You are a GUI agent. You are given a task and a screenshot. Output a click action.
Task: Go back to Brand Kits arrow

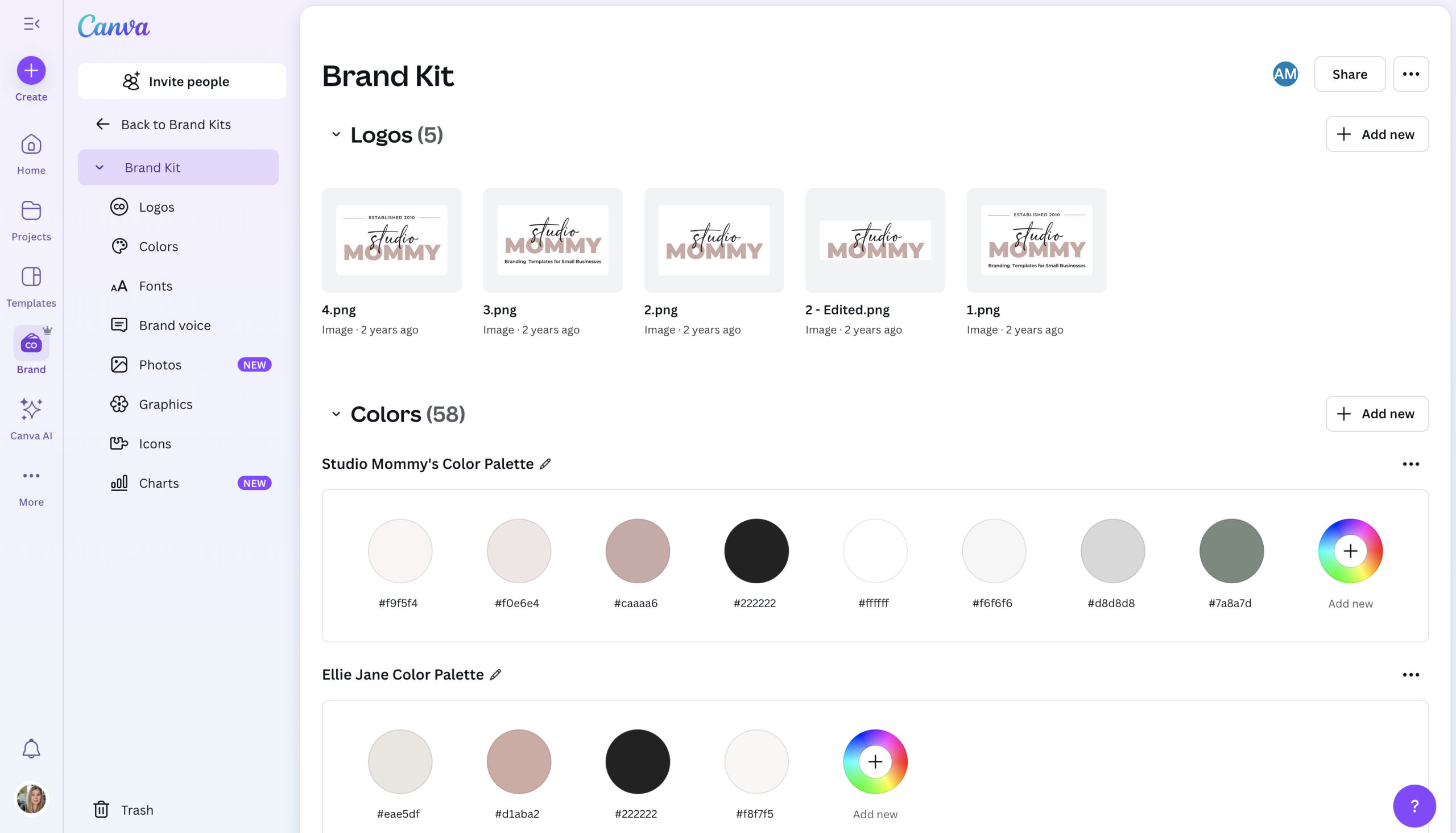click(x=103, y=124)
